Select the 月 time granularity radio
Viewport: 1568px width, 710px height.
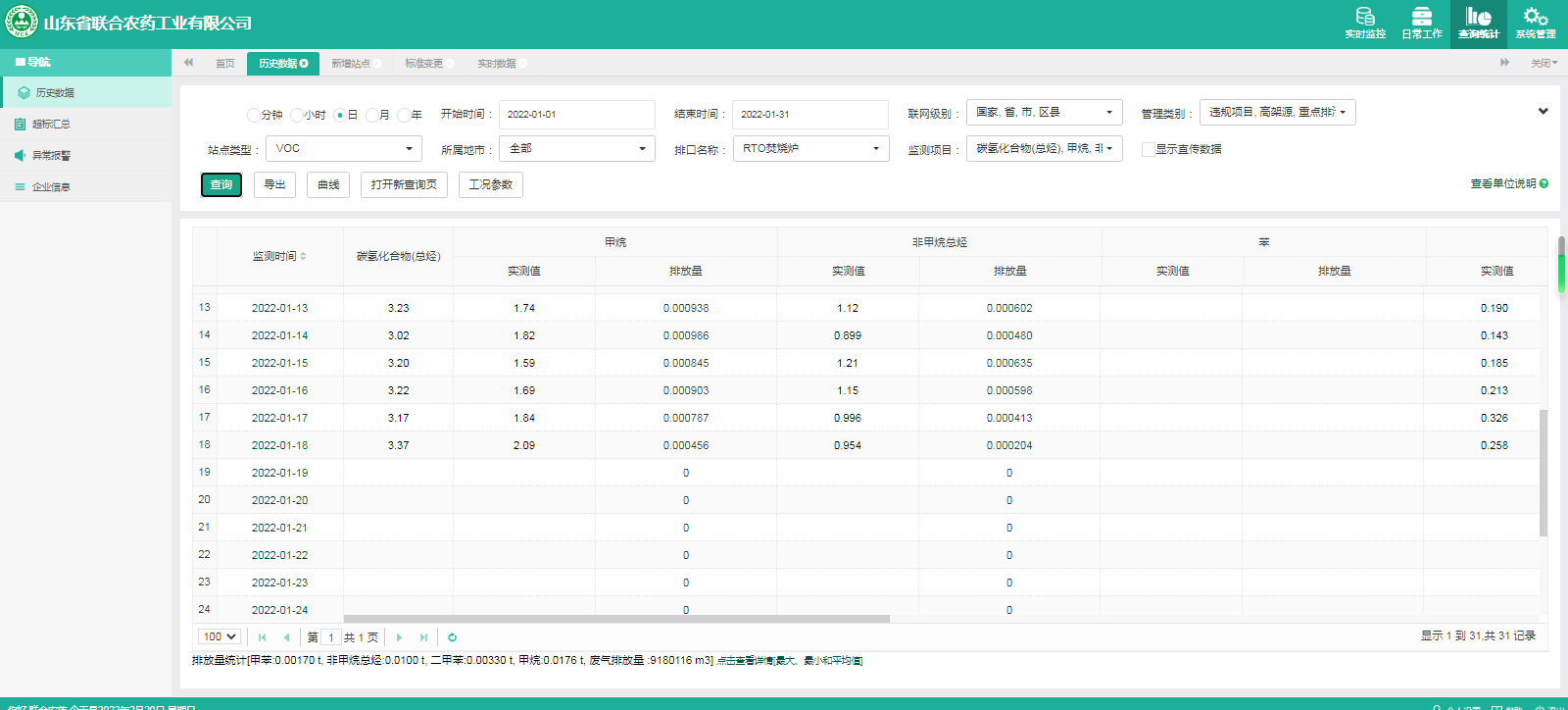coord(372,115)
